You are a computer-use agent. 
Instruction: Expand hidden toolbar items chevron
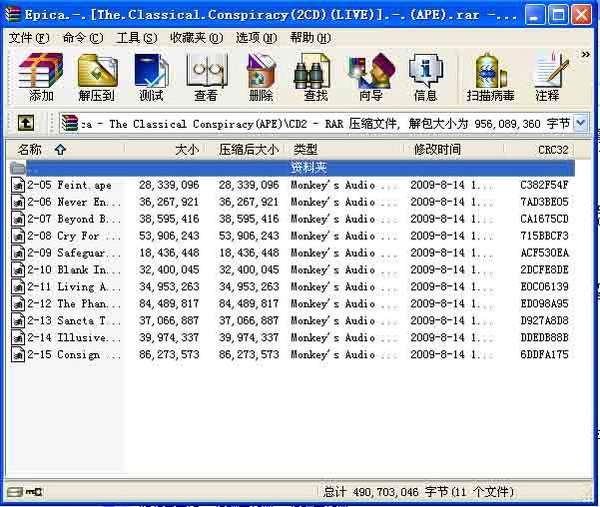pyautogui.click(x=585, y=55)
